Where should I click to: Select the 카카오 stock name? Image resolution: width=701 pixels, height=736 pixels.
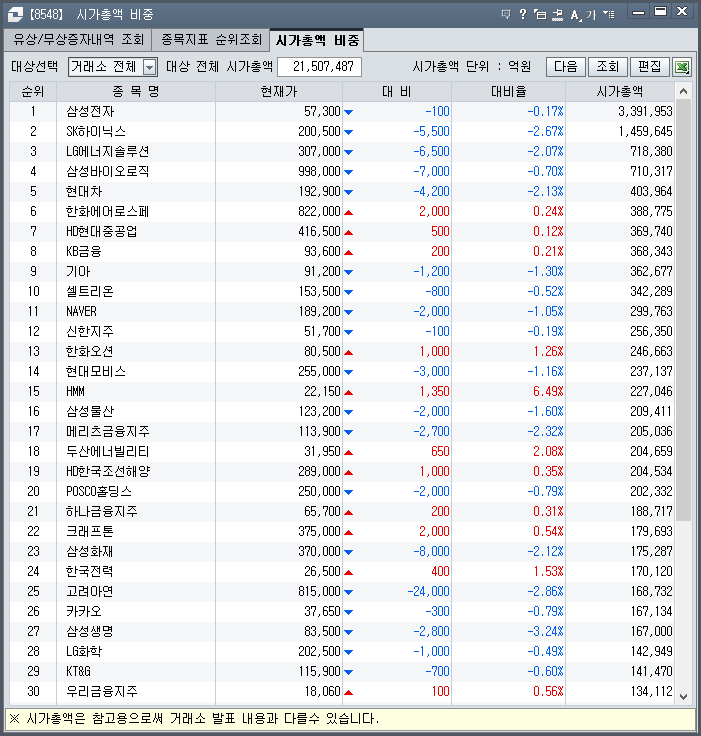pyautogui.click(x=84, y=612)
